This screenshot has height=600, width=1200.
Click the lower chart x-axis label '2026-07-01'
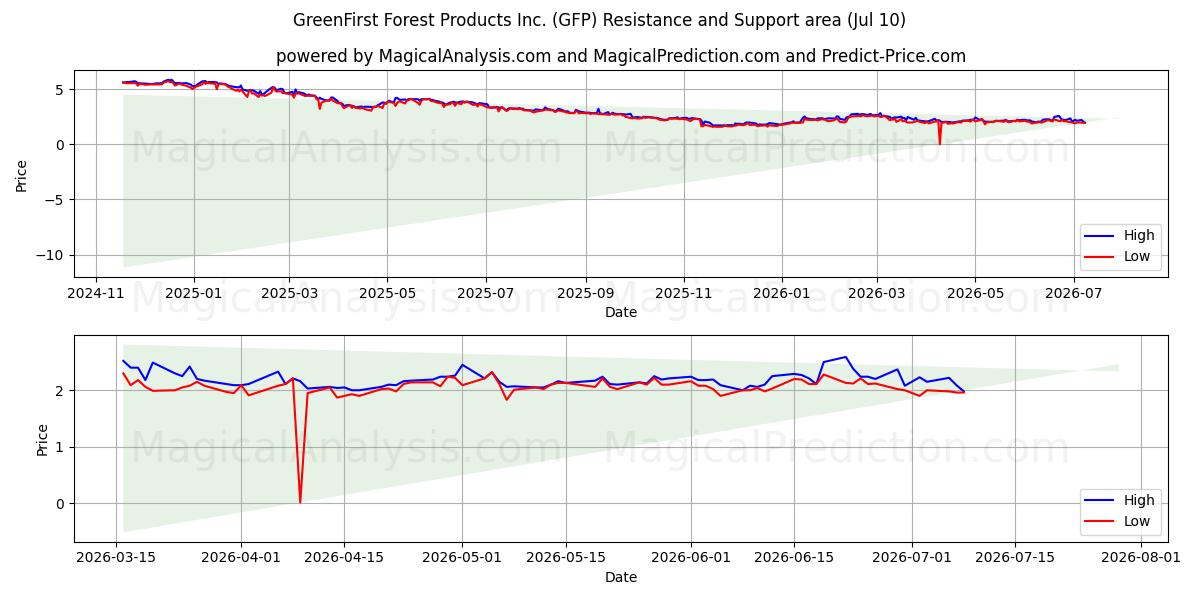click(912, 559)
